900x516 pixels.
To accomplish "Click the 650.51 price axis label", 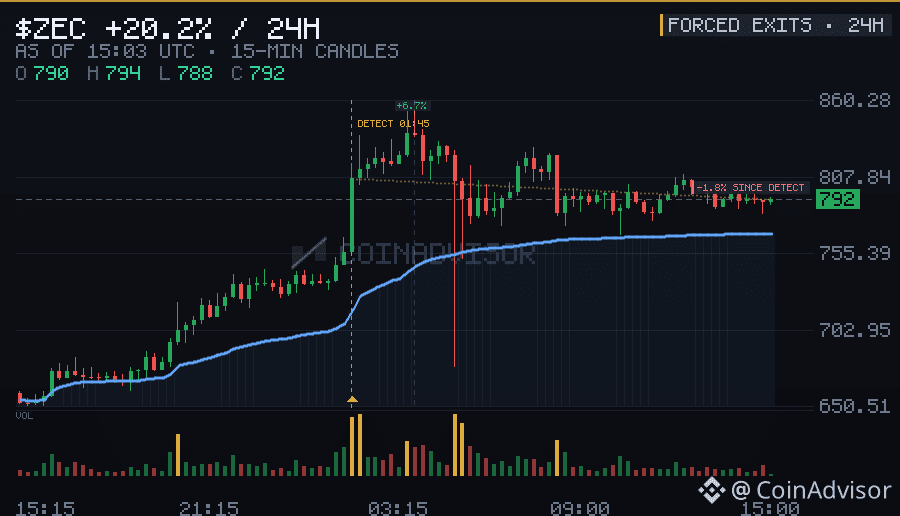I will 855,406.
